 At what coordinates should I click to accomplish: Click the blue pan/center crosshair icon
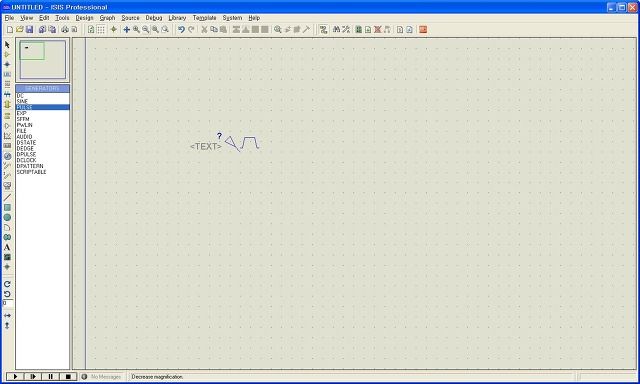pos(127,29)
